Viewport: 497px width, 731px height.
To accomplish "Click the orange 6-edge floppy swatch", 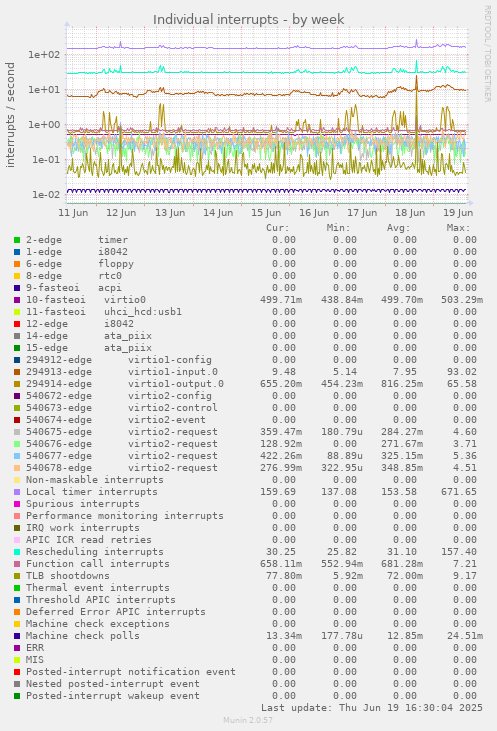I will coord(17,264).
